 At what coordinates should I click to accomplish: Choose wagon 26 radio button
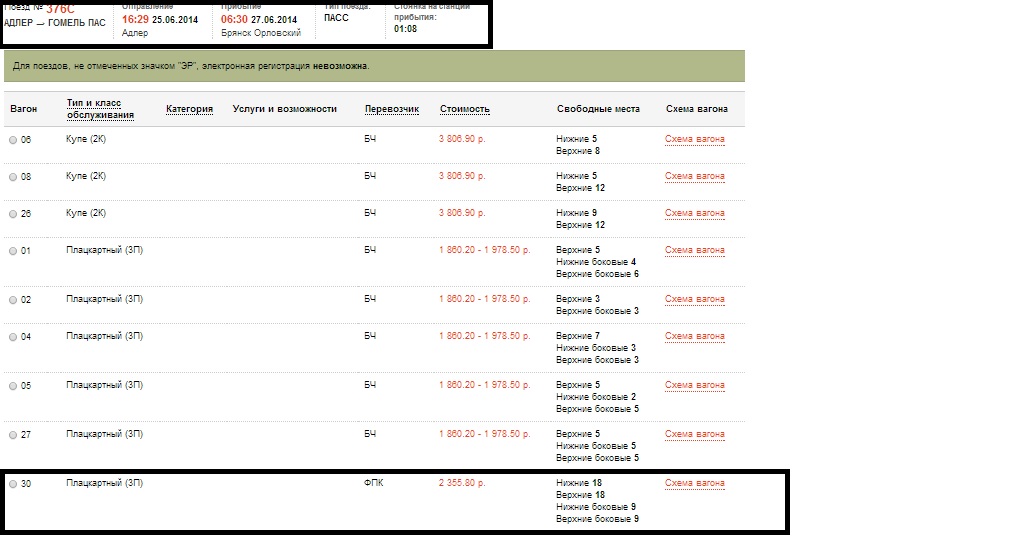13,214
